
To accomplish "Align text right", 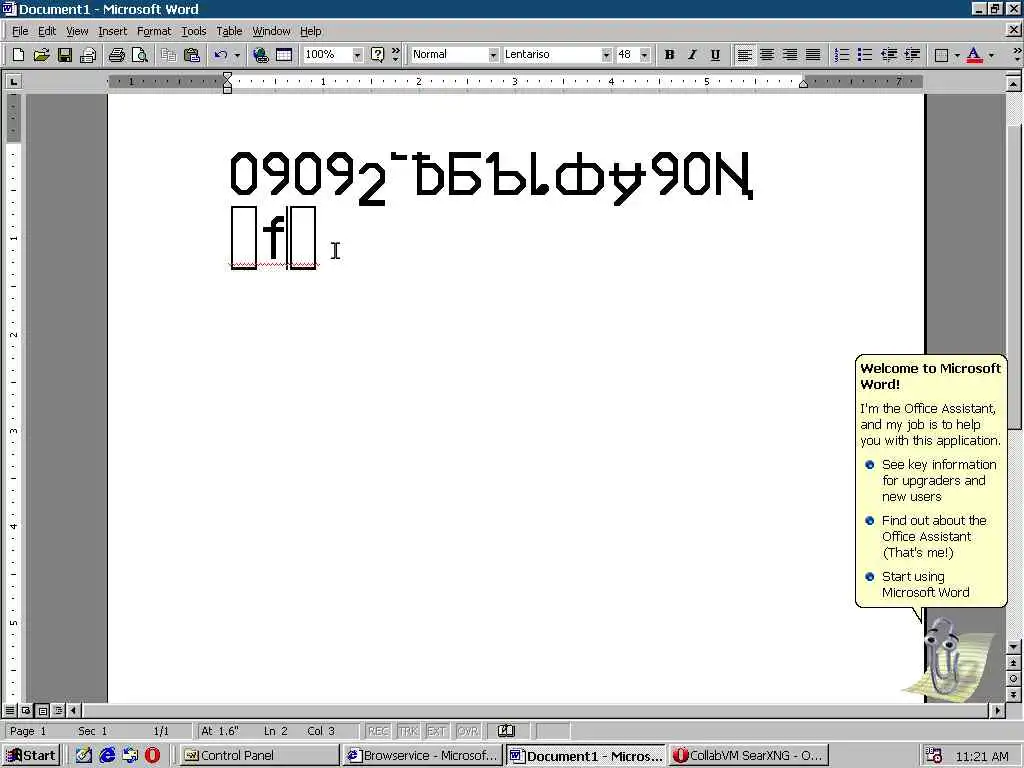I will pyautogui.click(x=790, y=55).
